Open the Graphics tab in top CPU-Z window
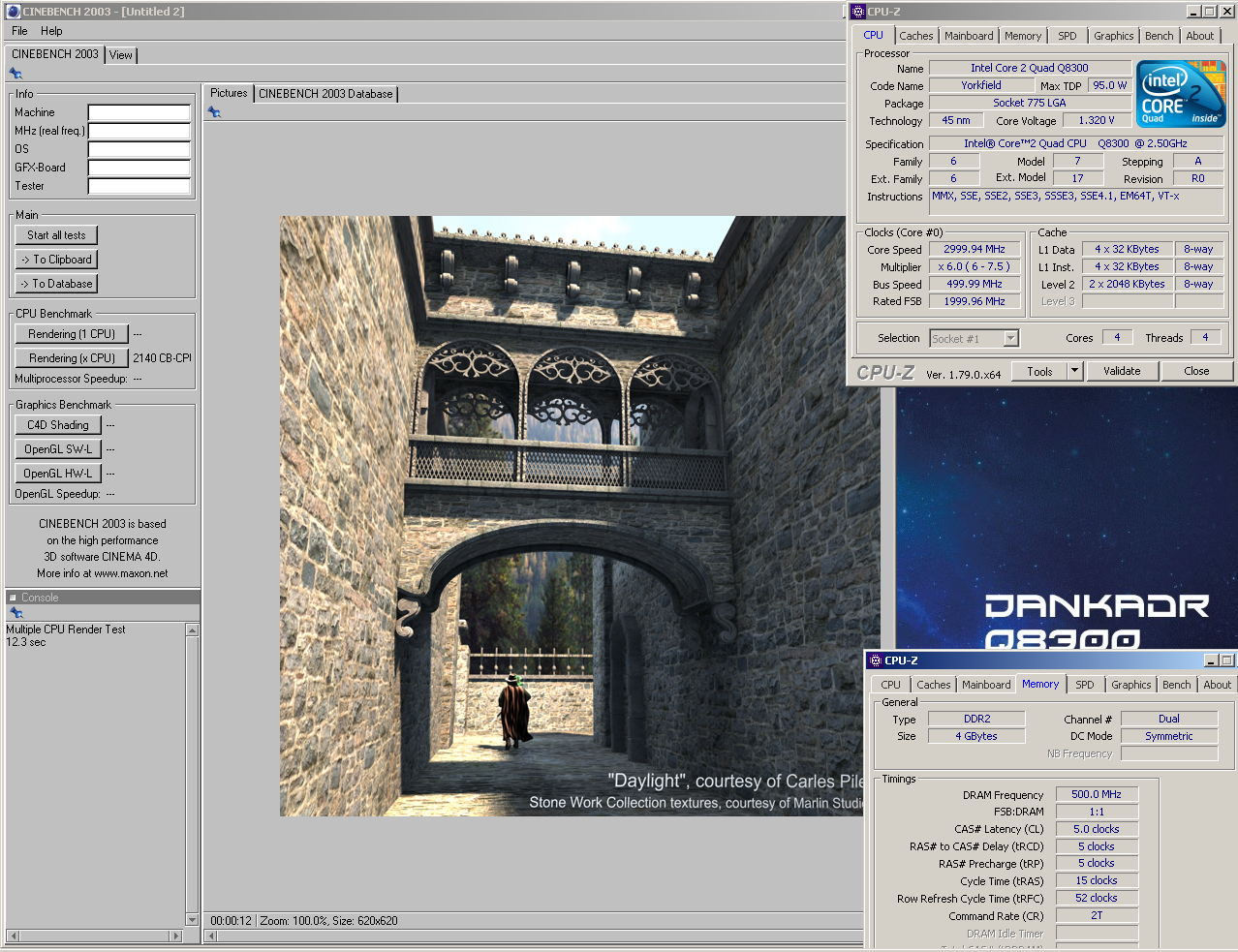This screenshot has width=1238, height=952. tap(1113, 36)
